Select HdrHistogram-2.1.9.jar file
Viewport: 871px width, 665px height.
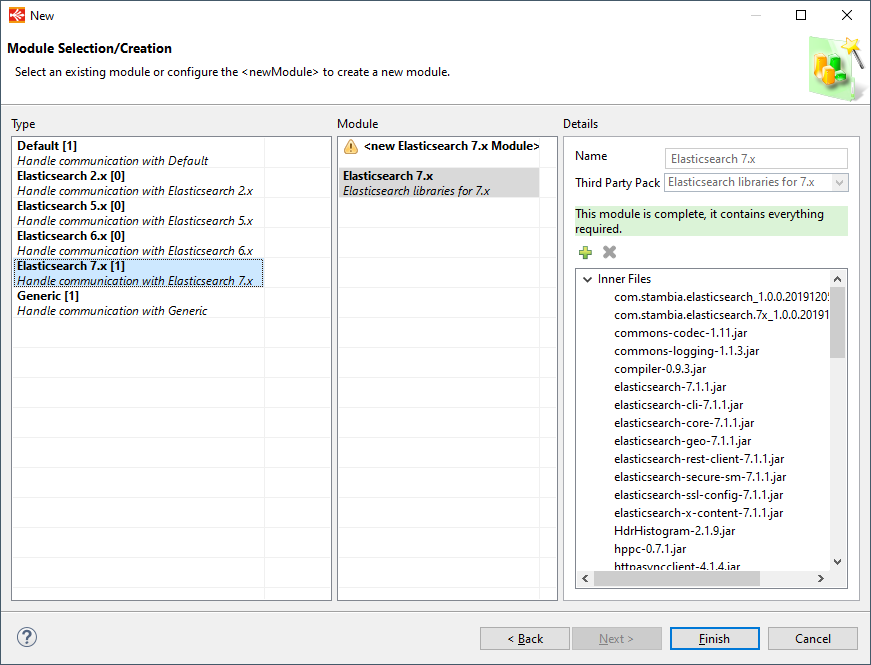[674, 531]
